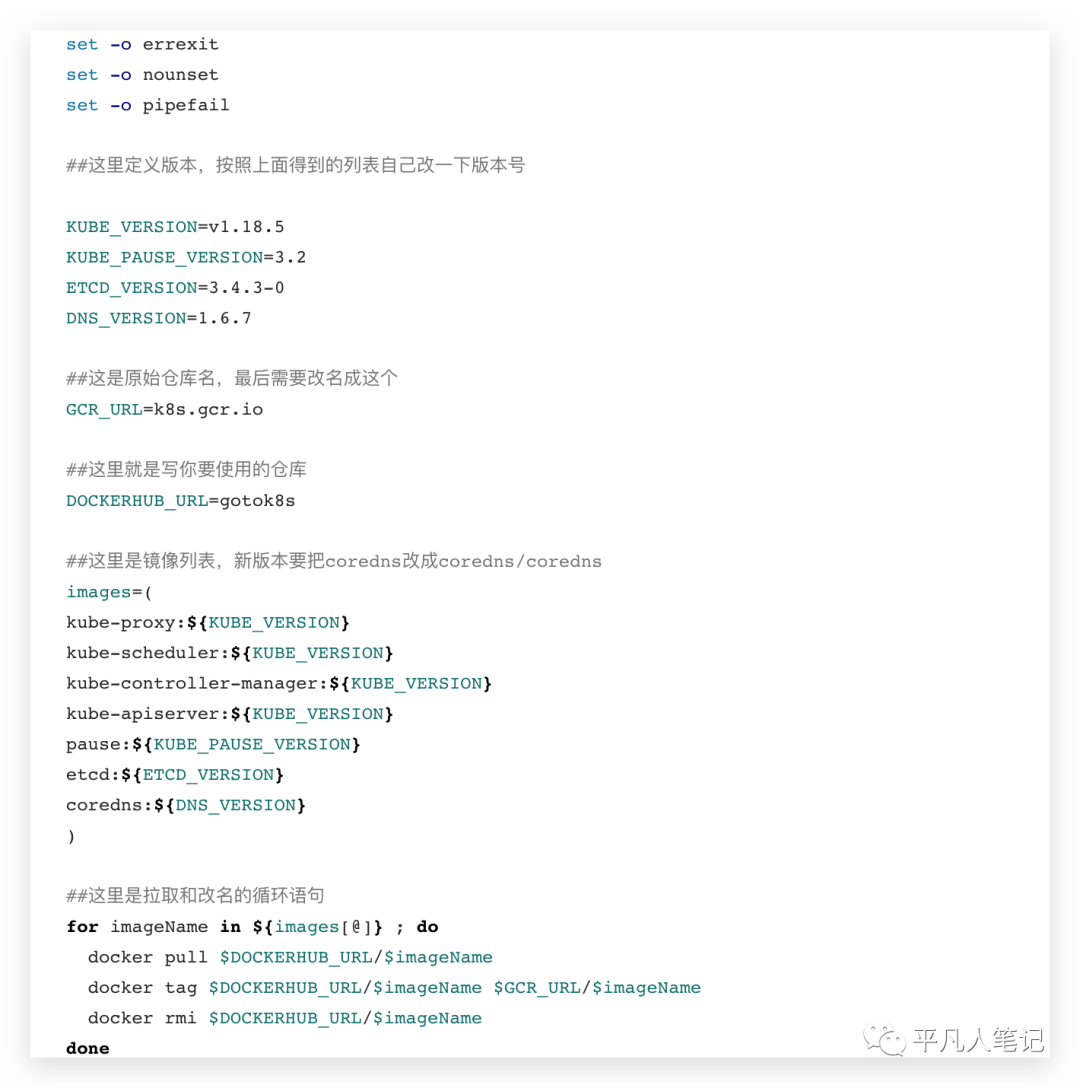Screen dimensions: 1080x1088
Task: Click the kube-scheduler image entry
Action: pyautogui.click(x=230, y=653)
